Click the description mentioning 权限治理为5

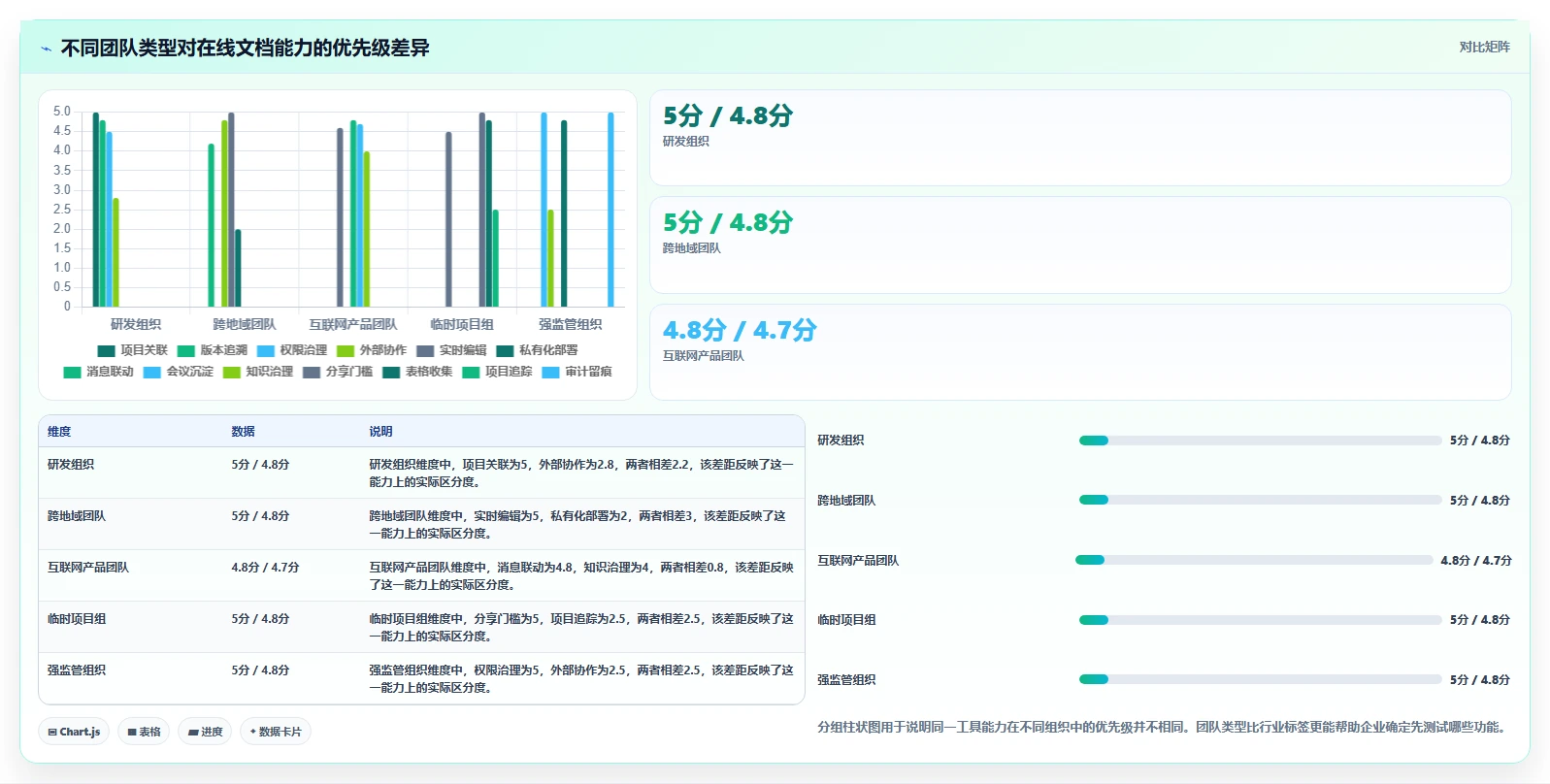coord(581,679)
